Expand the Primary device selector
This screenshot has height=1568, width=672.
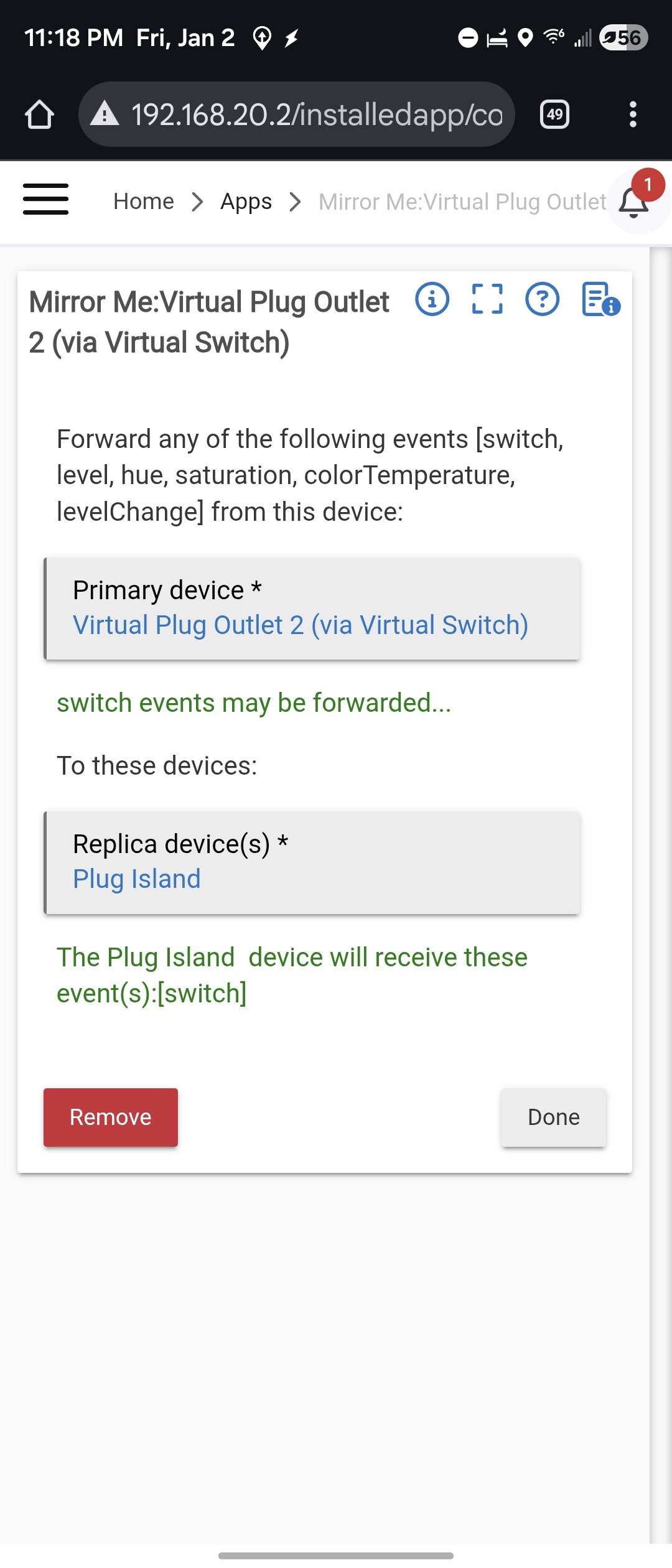click(x=312, y=609)
